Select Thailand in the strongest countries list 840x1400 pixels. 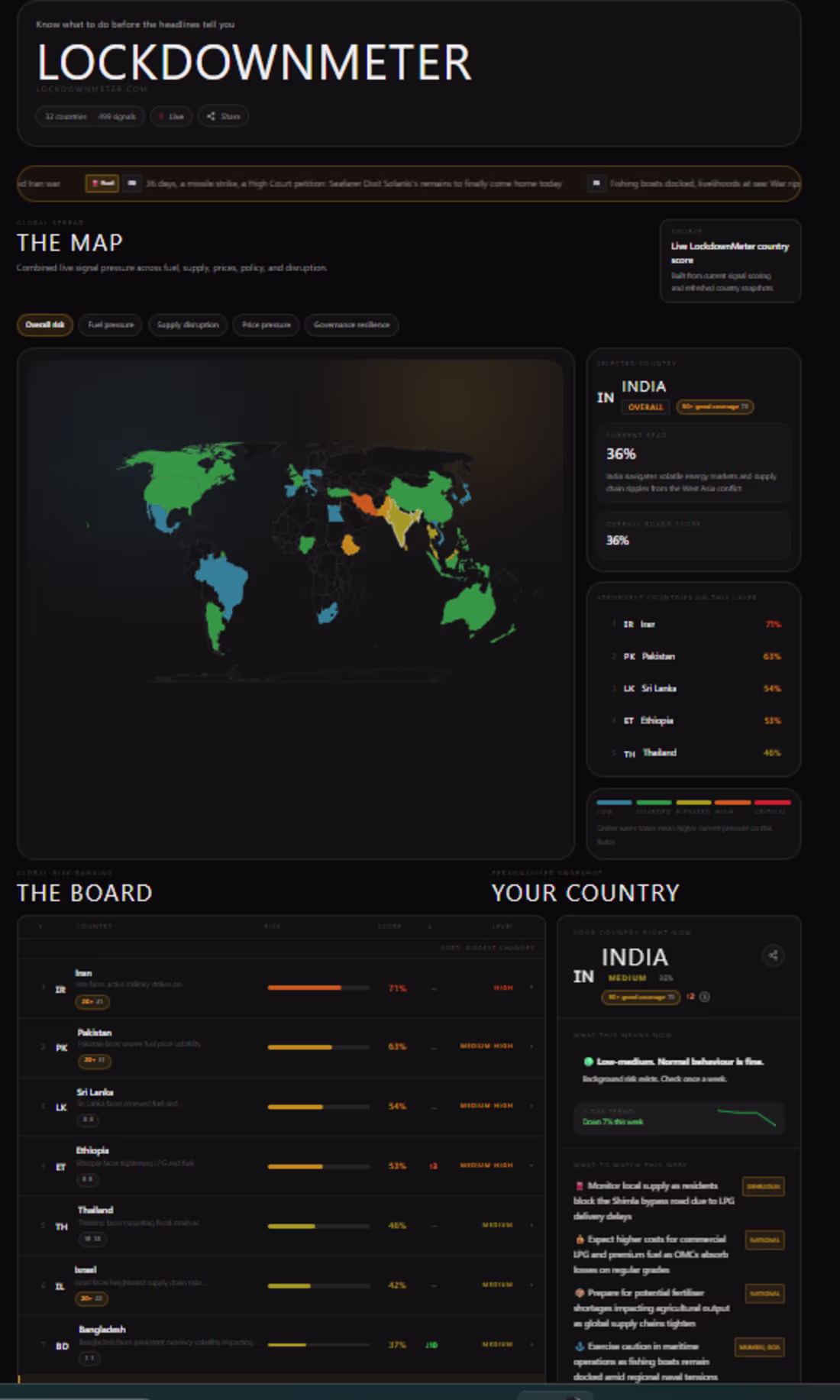[693, 752]
